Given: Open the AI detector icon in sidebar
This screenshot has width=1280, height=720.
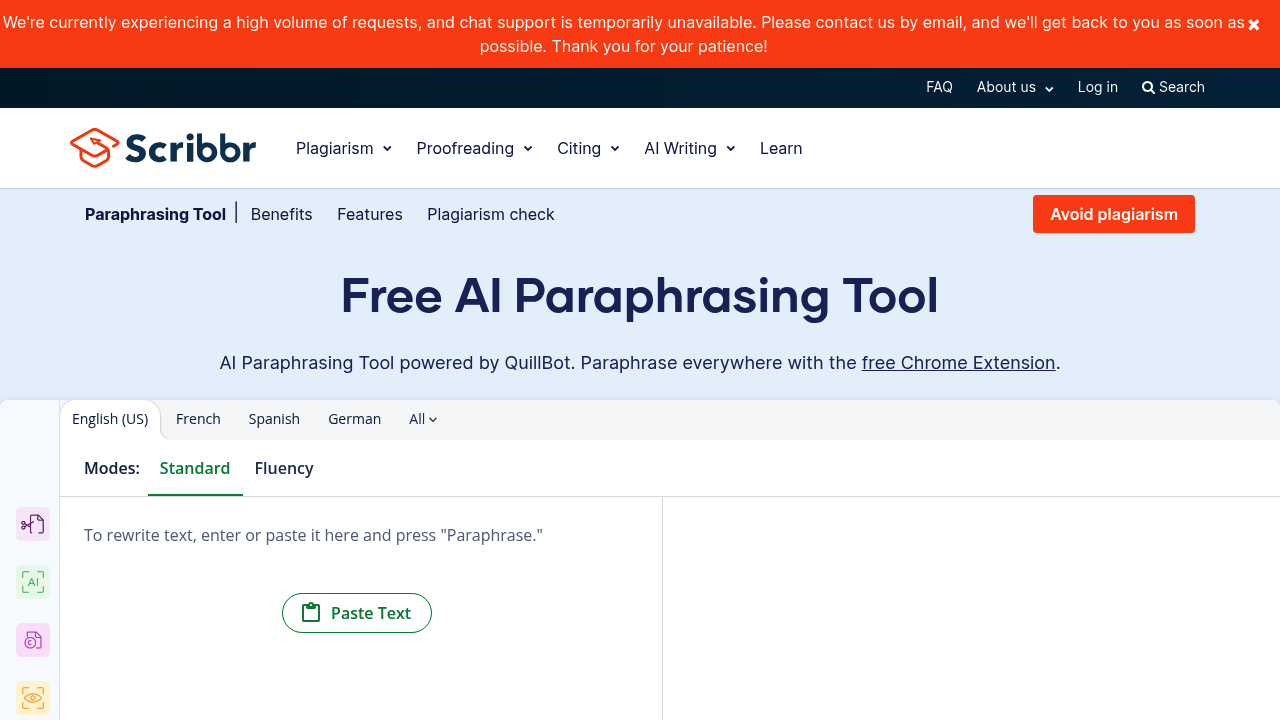Looking at the screenshot, I should click(x=33, y=582).
